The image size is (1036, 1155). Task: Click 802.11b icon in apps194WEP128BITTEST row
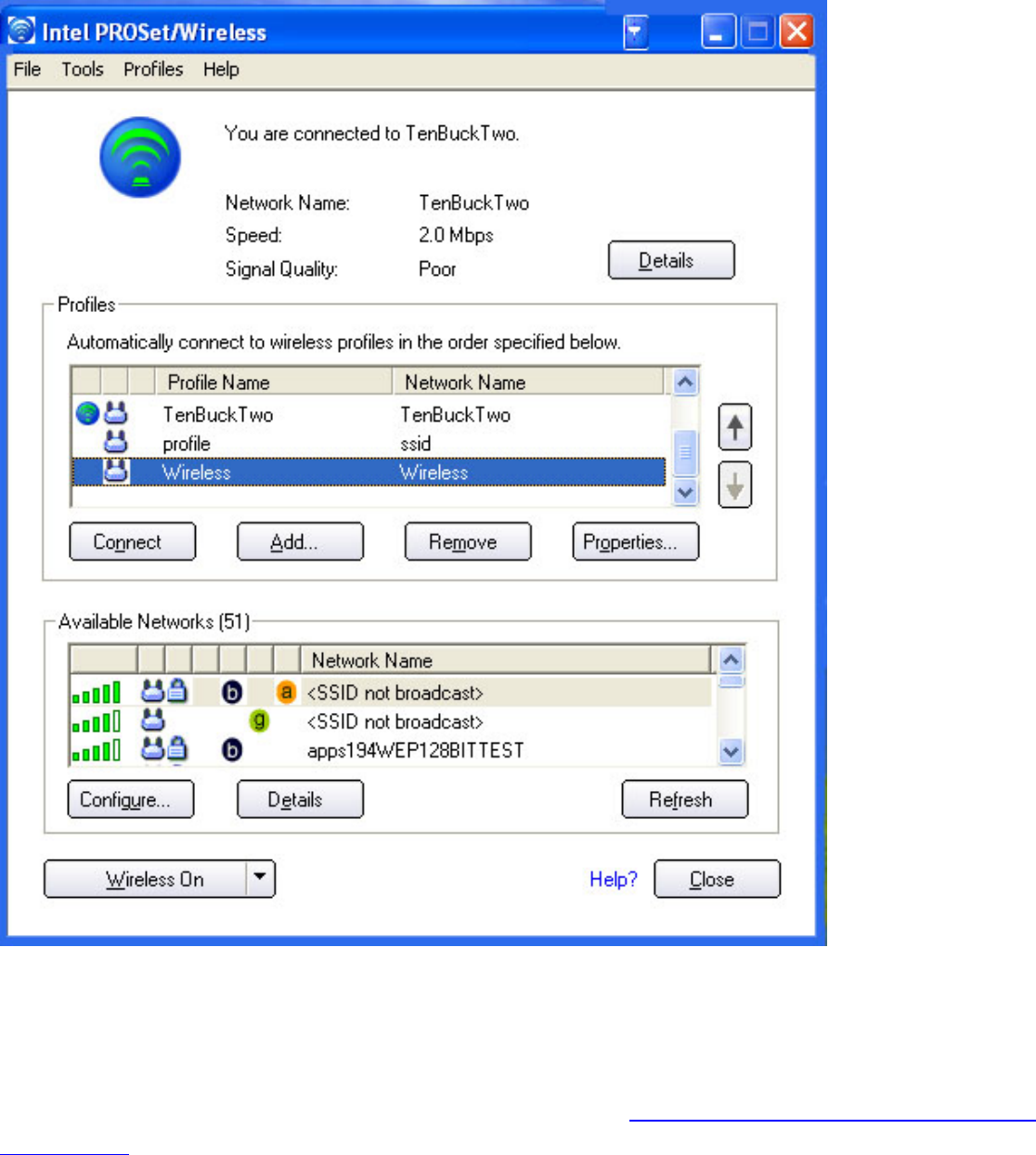click(x=232, y=749)
